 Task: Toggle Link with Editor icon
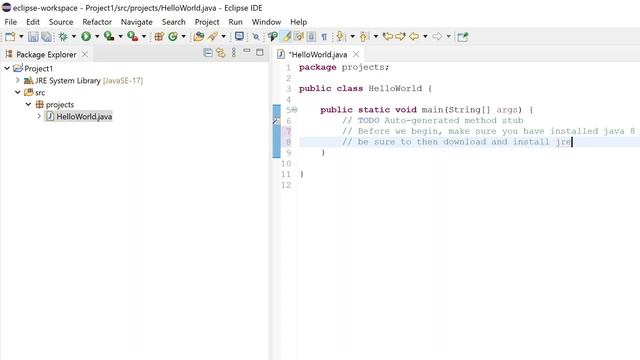pos(220,53)
